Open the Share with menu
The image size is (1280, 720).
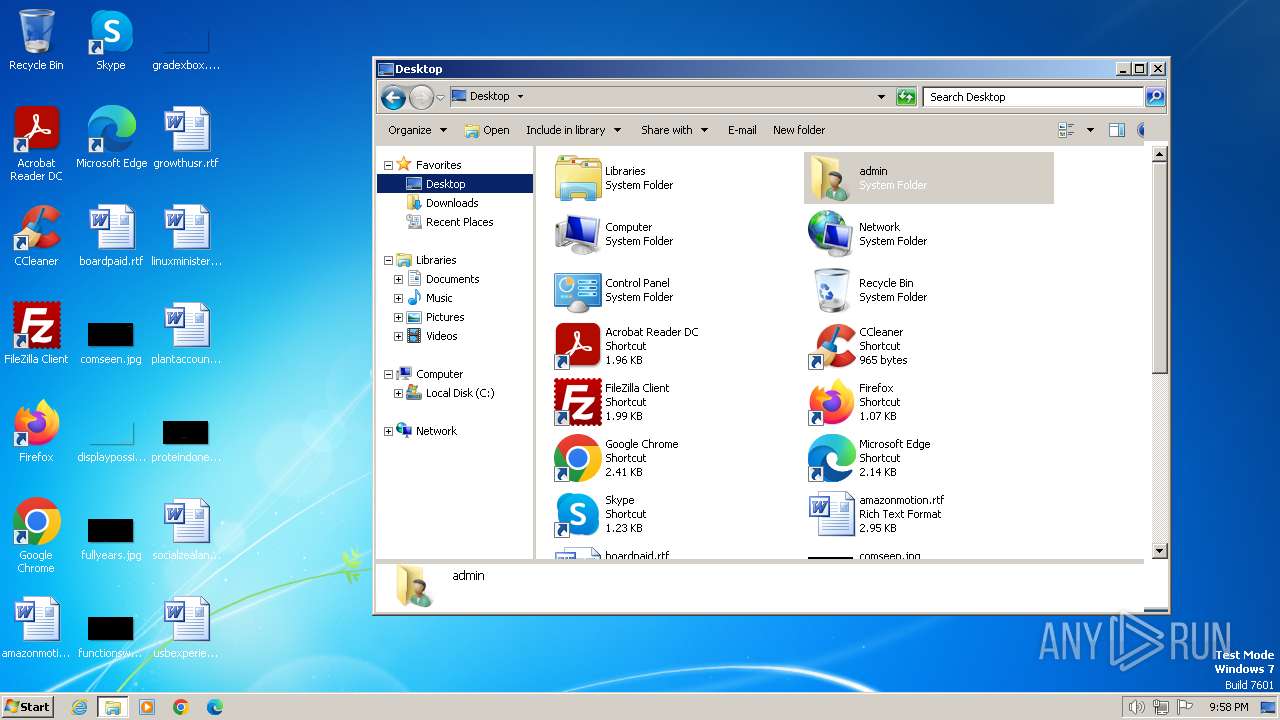[x=674, y=130]
